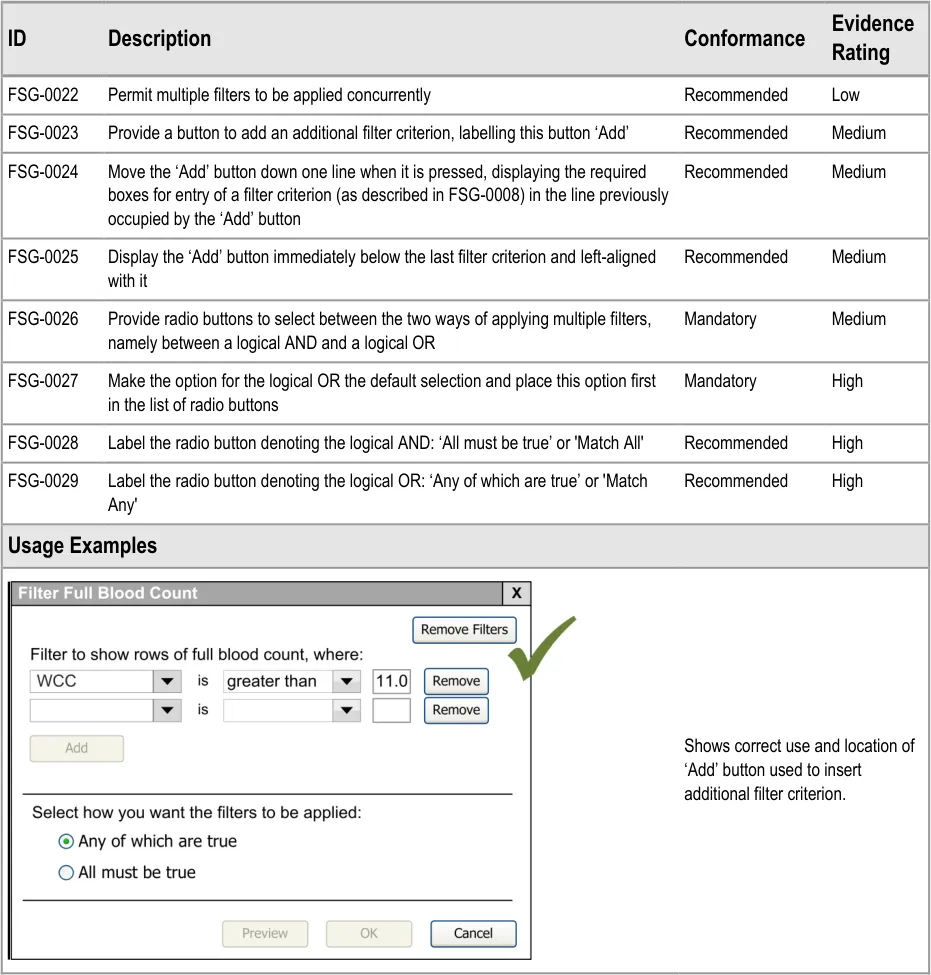Click the value field containing 11.0
Viewport: 931px width, 975px height.
[x=391, y=682]
